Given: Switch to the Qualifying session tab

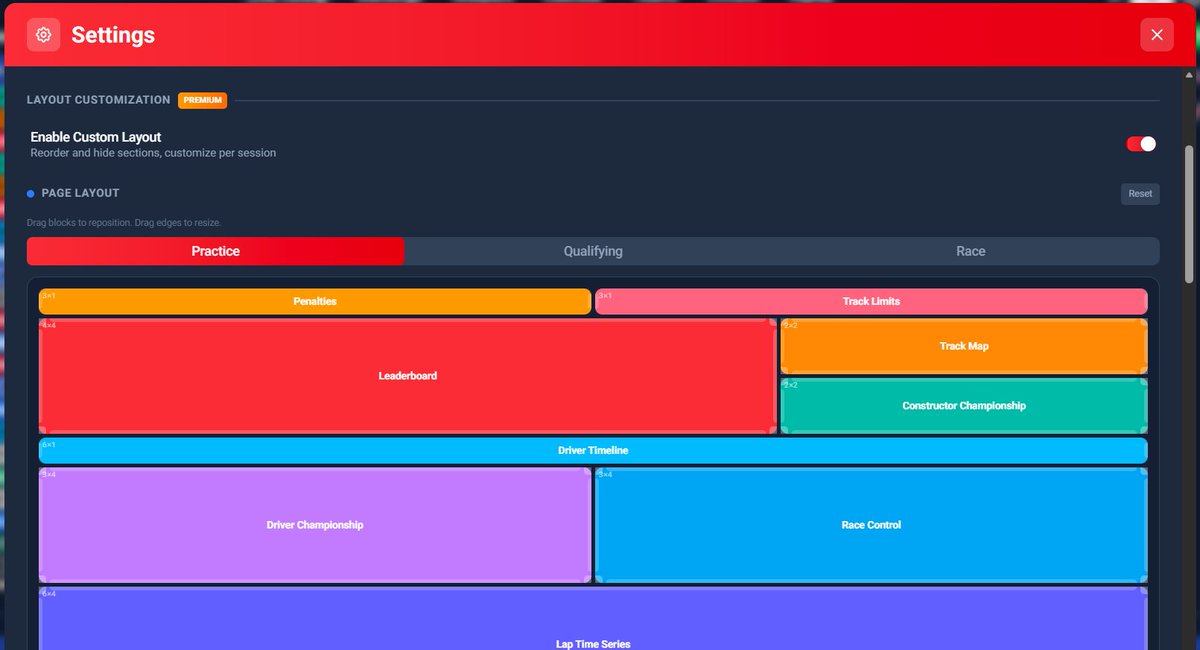Looking at the screenshot, I should pyautogui.click(x=593, y=251).
